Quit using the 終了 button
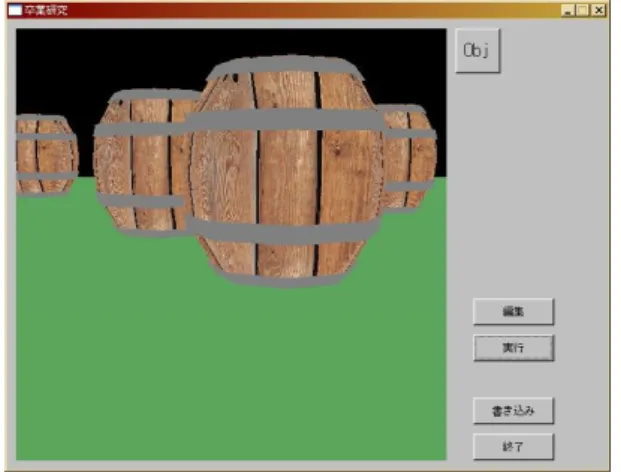621x472 pixels. click(x=513, y=447)
